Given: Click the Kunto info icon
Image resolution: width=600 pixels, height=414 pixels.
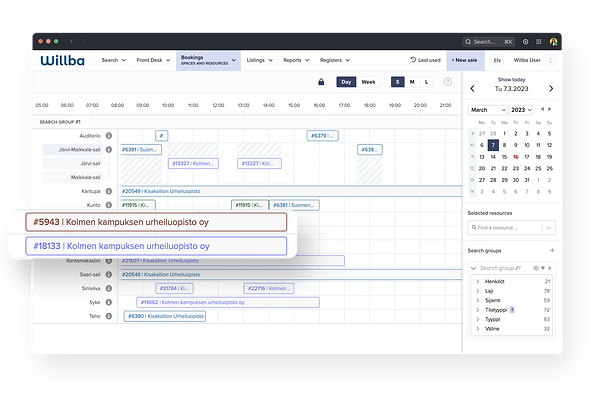Looking at the screenshot, I should point(109,205).
